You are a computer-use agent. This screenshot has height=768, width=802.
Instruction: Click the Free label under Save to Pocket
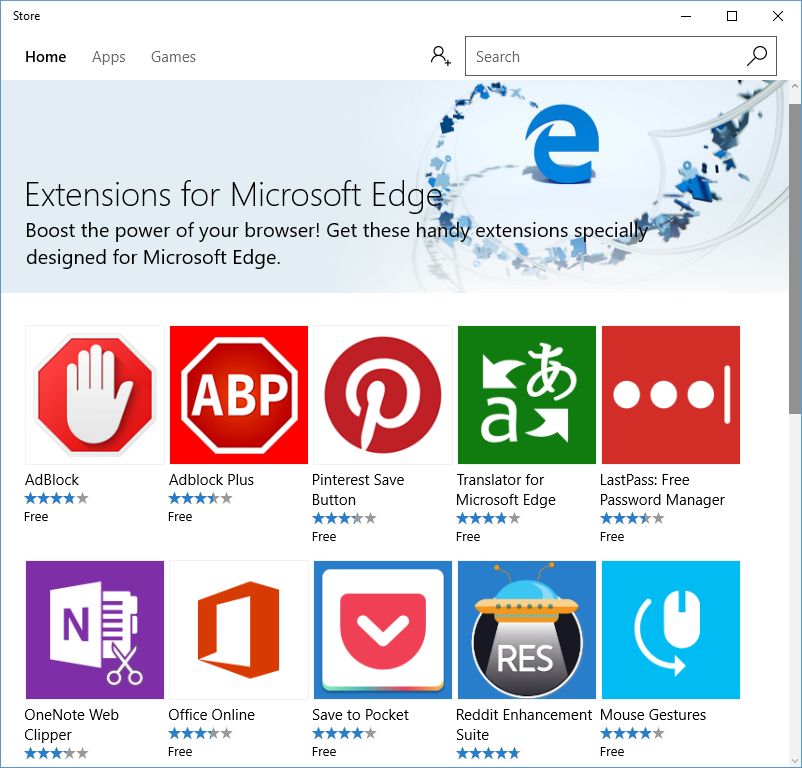324,752
